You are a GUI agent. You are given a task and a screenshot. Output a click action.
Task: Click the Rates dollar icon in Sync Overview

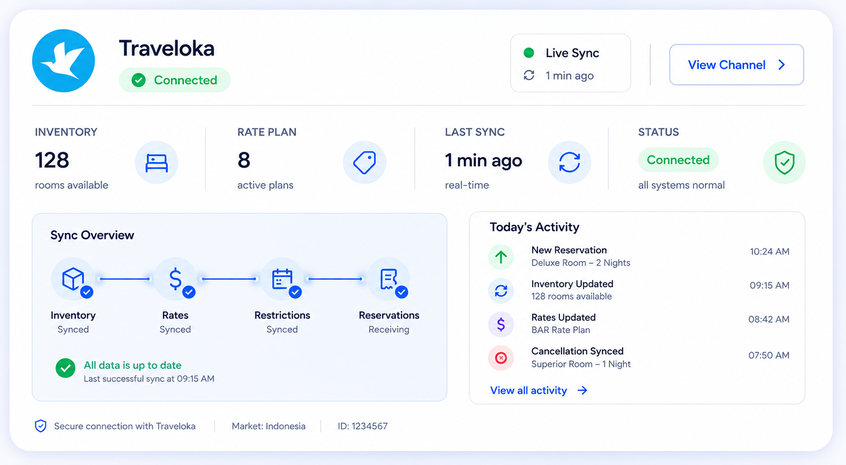[175, 279]
